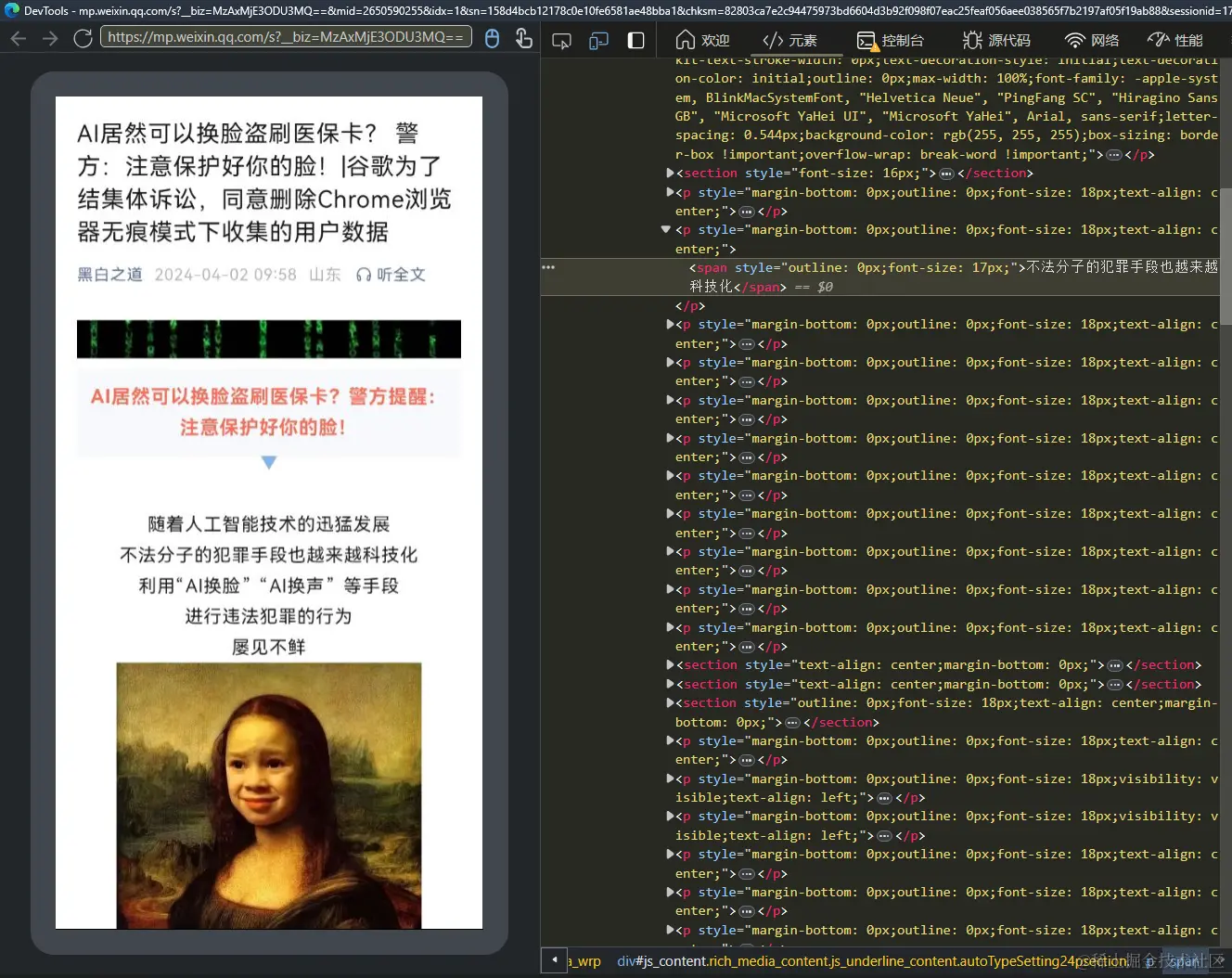Switch to the 元素 tab
This screenshot has width=1232, height=978.
click(789, 41)
